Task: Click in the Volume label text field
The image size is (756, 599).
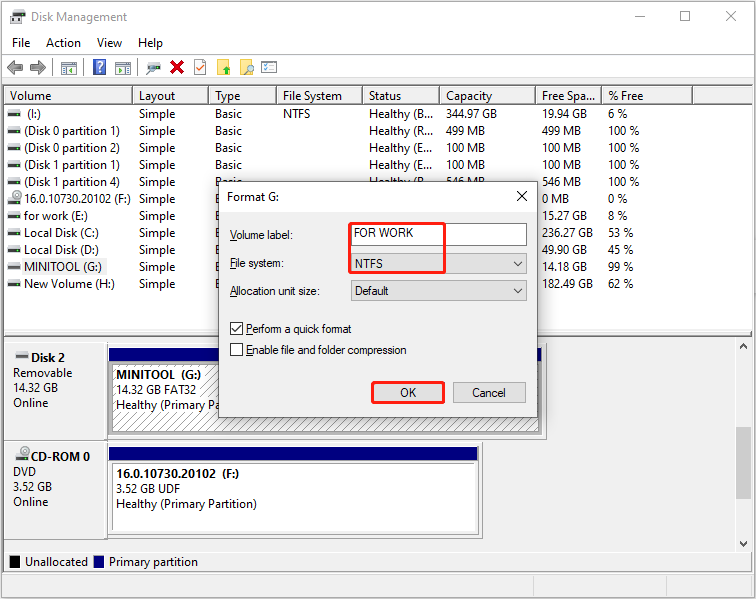Action: tap(439, 234)
